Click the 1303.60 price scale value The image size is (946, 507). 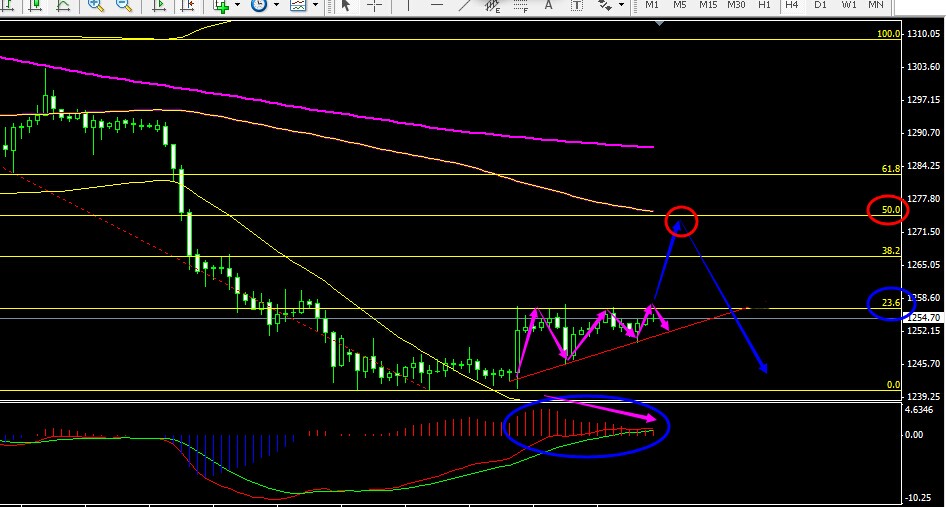(924, 67)
